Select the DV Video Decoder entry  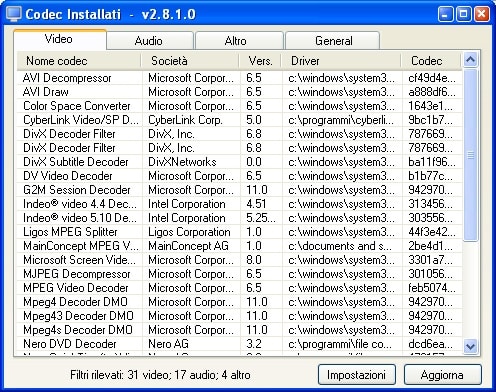point(239,176)
